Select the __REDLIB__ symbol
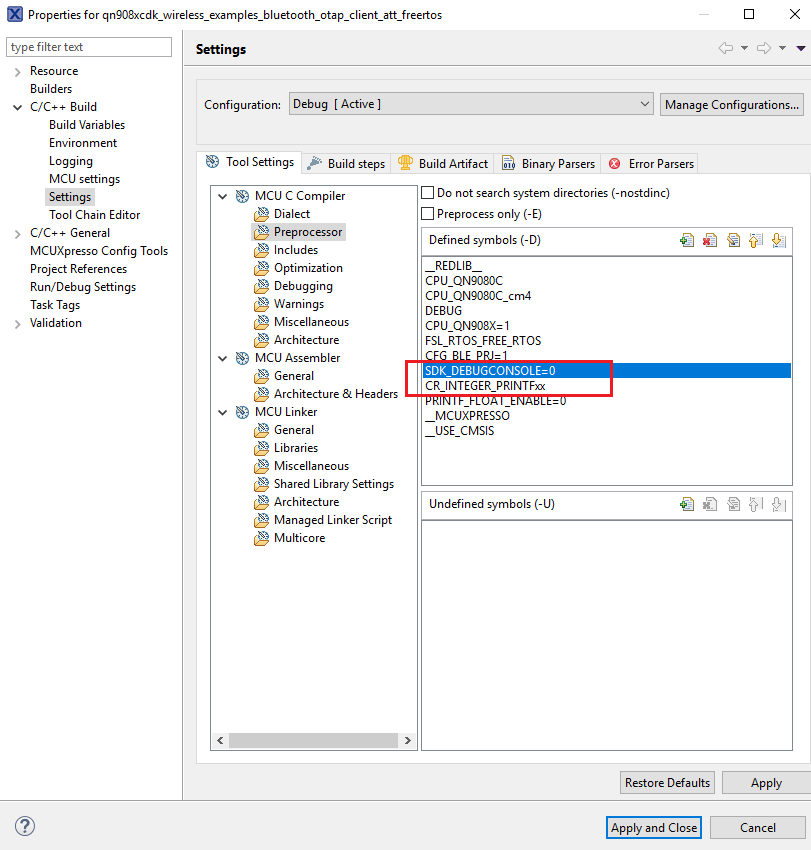This screenshot has height=850, width=811. (x=453, y=266)
